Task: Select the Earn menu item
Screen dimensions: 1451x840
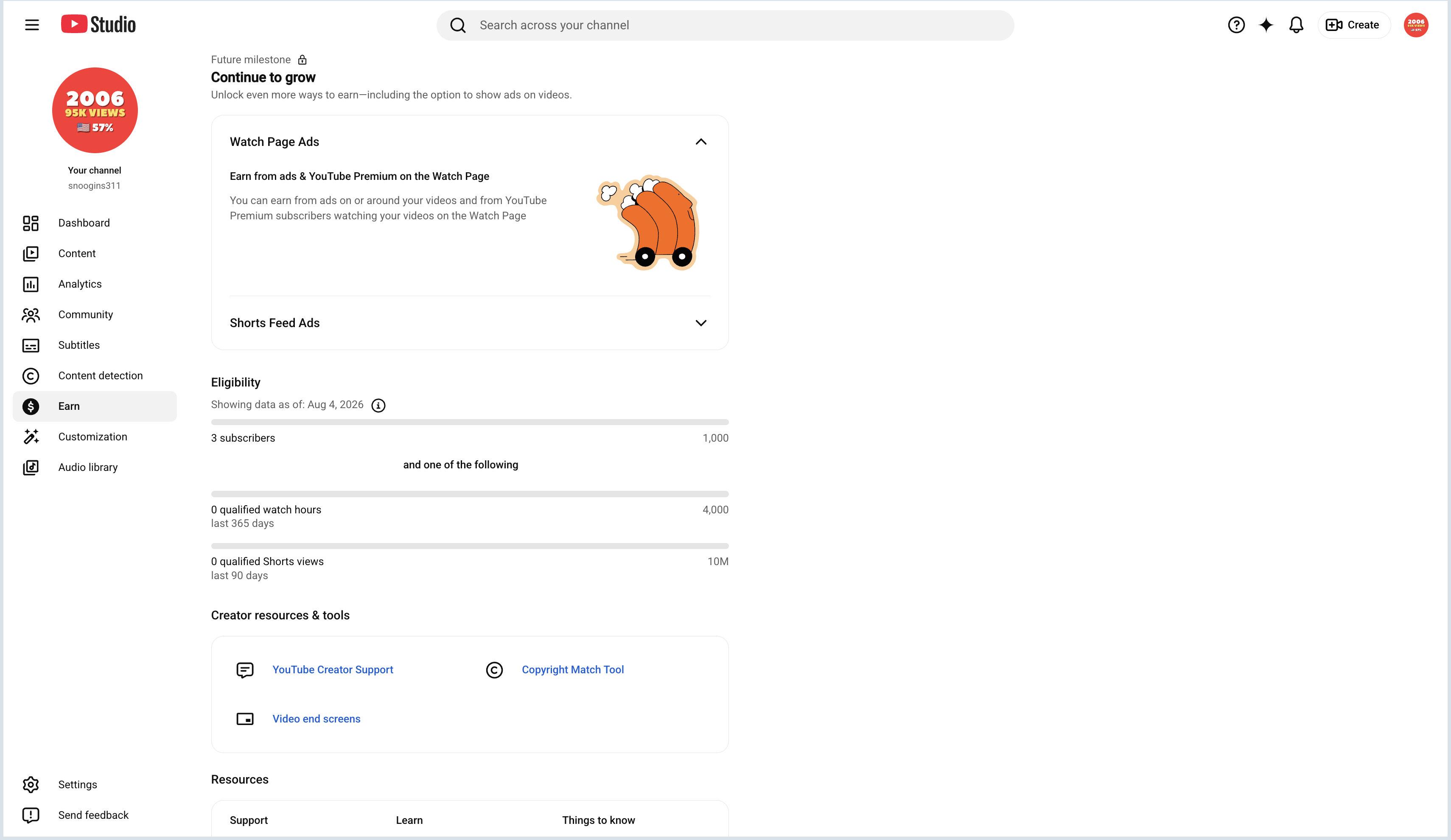Action: 95,406
